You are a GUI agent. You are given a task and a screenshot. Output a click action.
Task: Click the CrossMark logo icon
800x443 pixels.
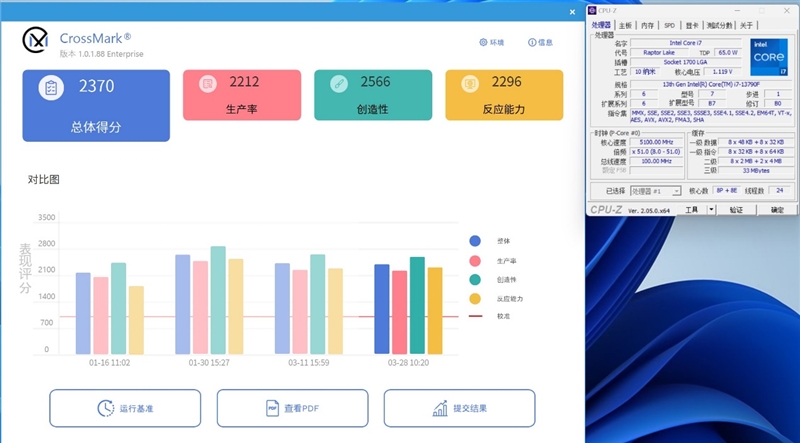coord(35,40)
